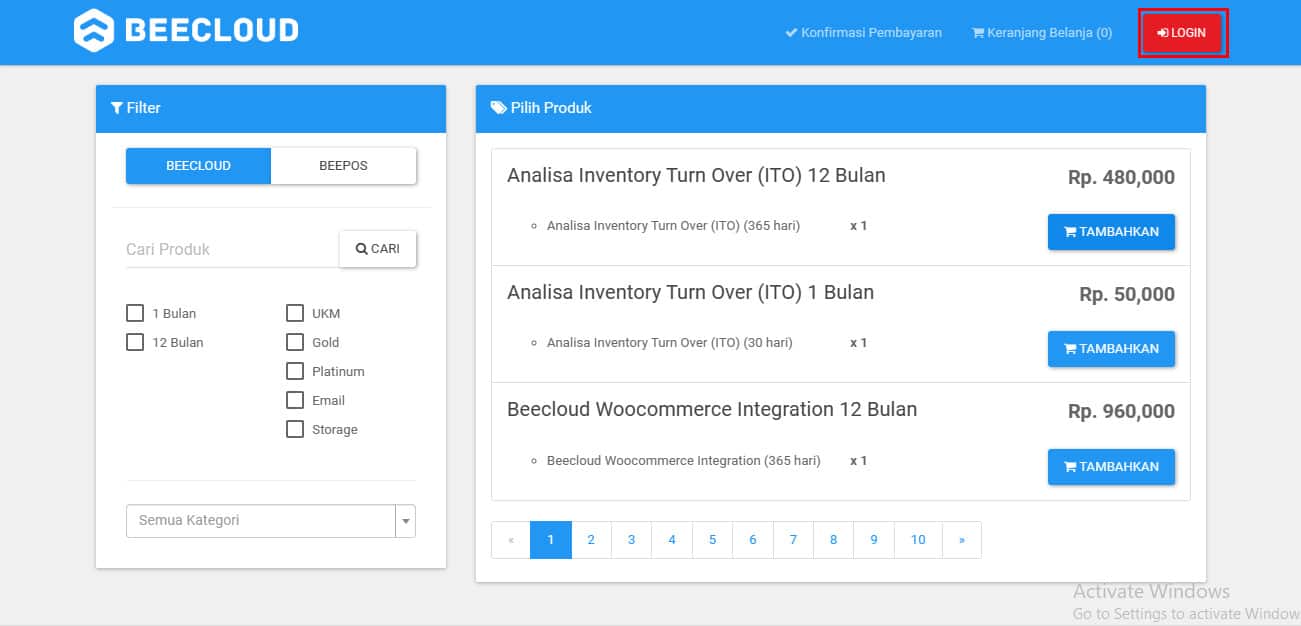The height and width of the screenshot is (626, 1301).
Task: Add Analisa ITO 12 Bulan with TAMBAHKAN
Action: click(1111, 232)
